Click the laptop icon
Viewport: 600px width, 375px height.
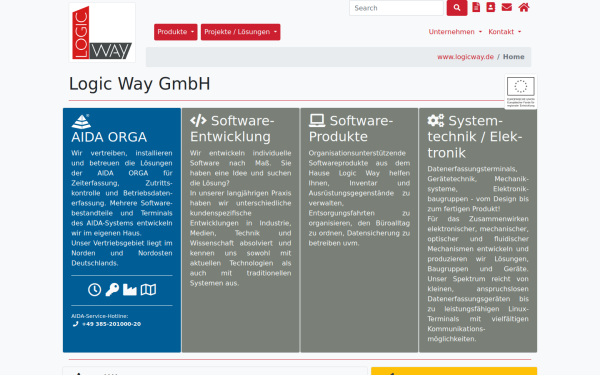[x=317, y=121]
